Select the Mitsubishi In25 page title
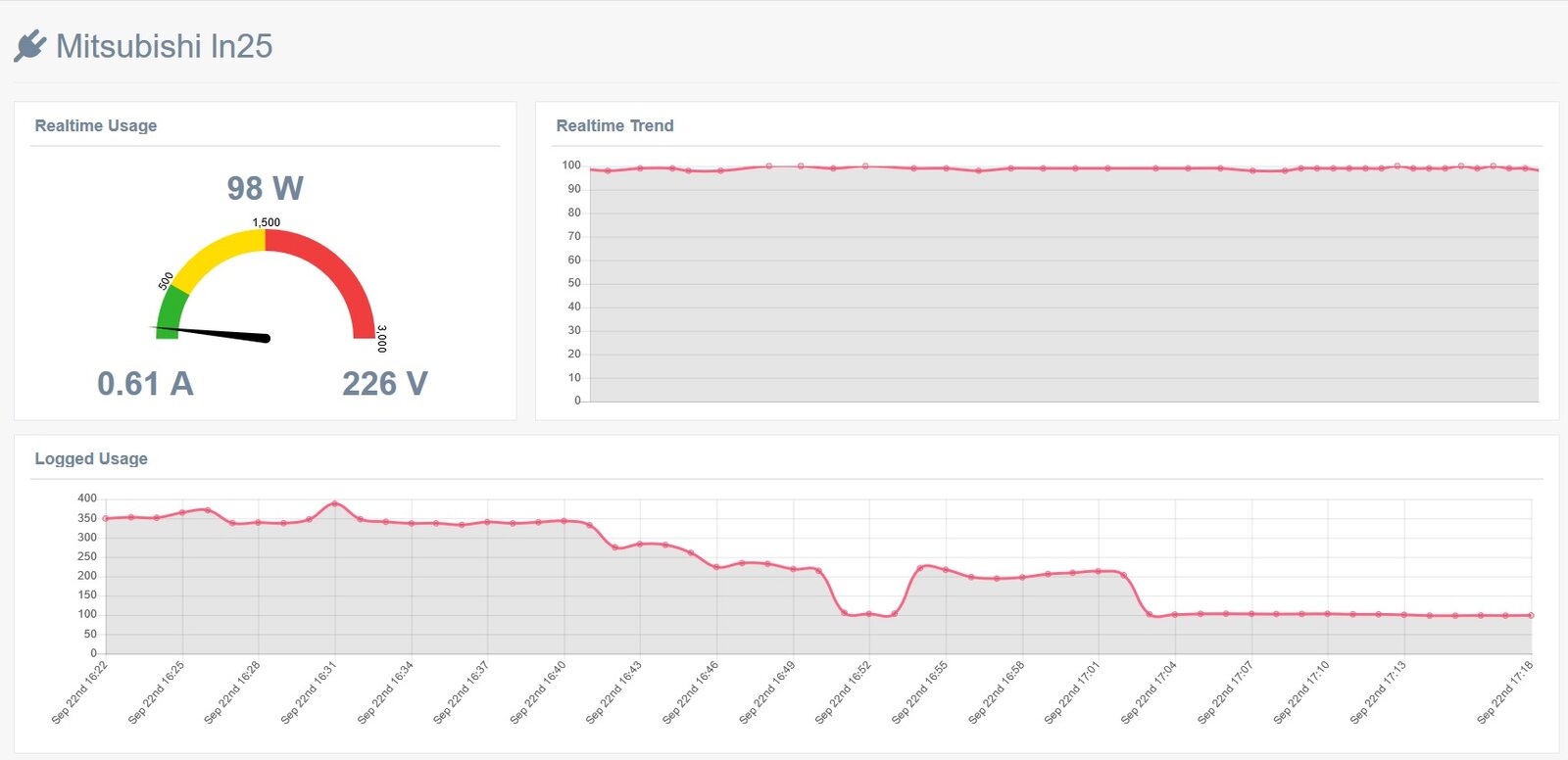1568x760 pixels. coord(165,46)
